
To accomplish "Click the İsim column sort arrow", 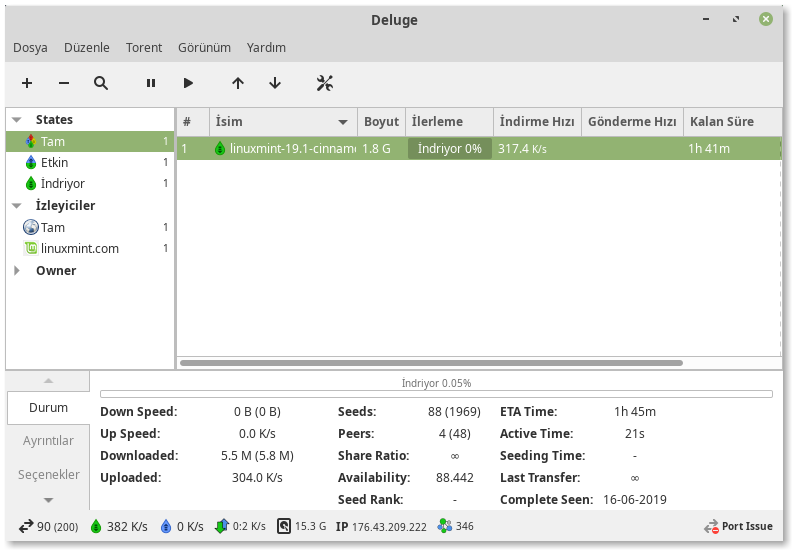I will pyautogui.click(x=343, y=122).
